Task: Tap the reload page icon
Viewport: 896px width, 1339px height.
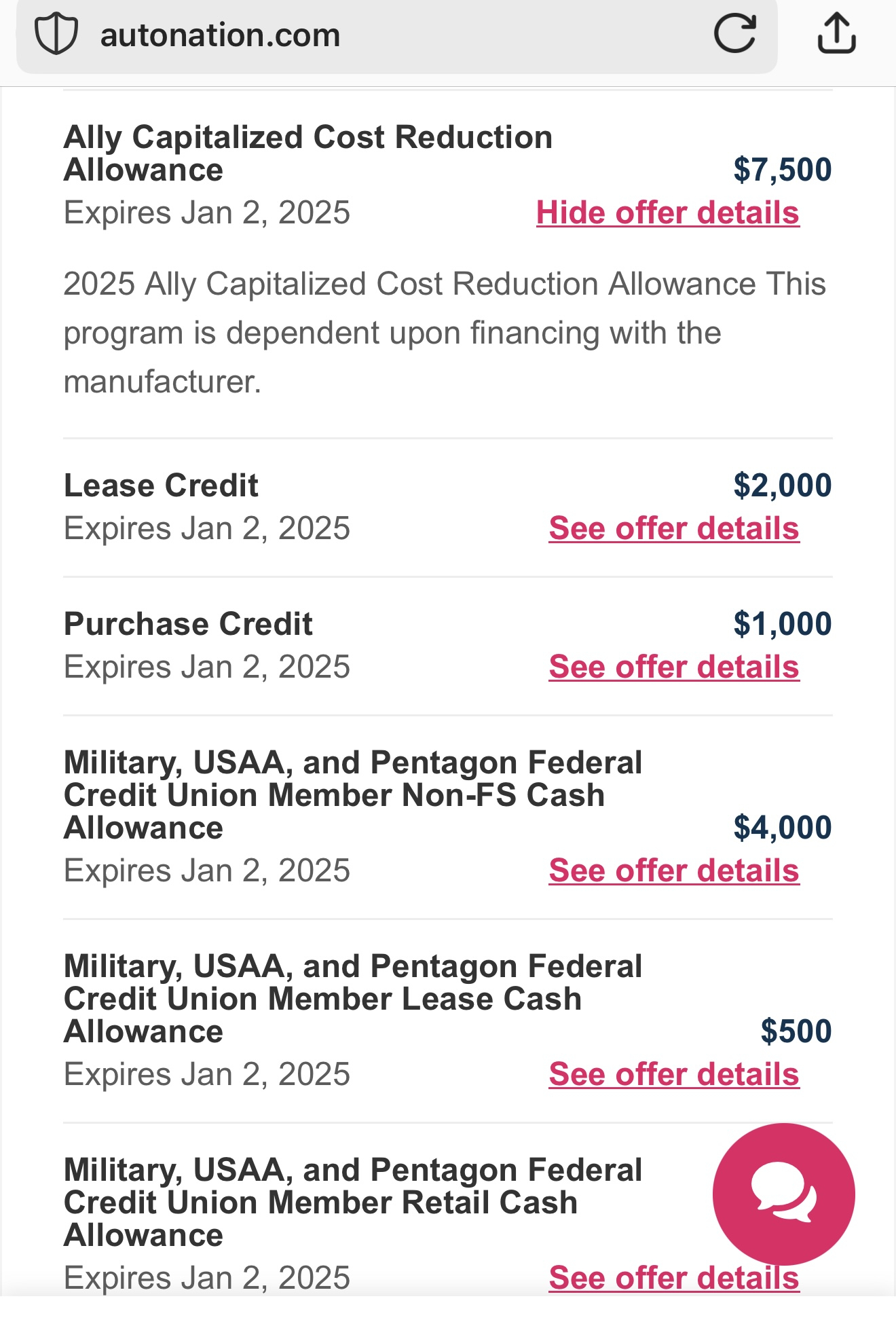Action: [x=735, y=33]
